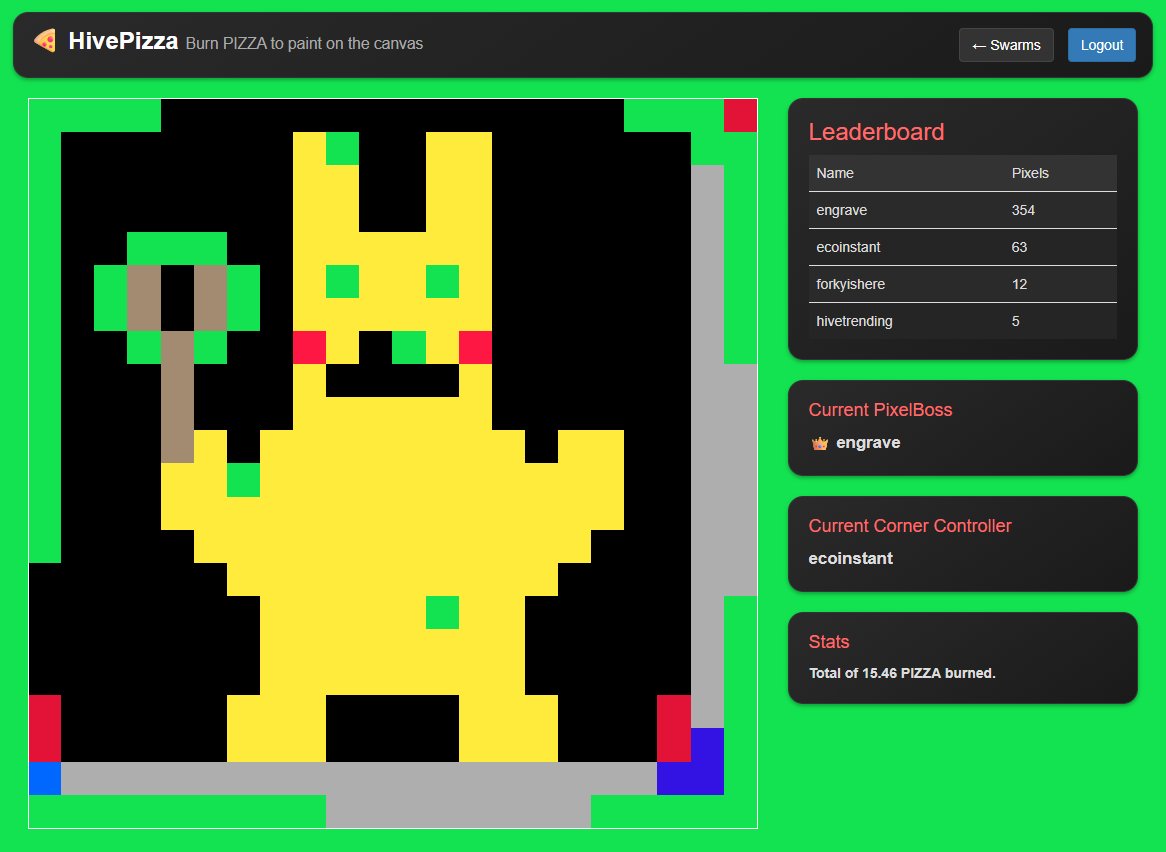Log out with the Logout button
Image resolution: width=1166 pixels, height=852 pixels.
point(1101,45)
